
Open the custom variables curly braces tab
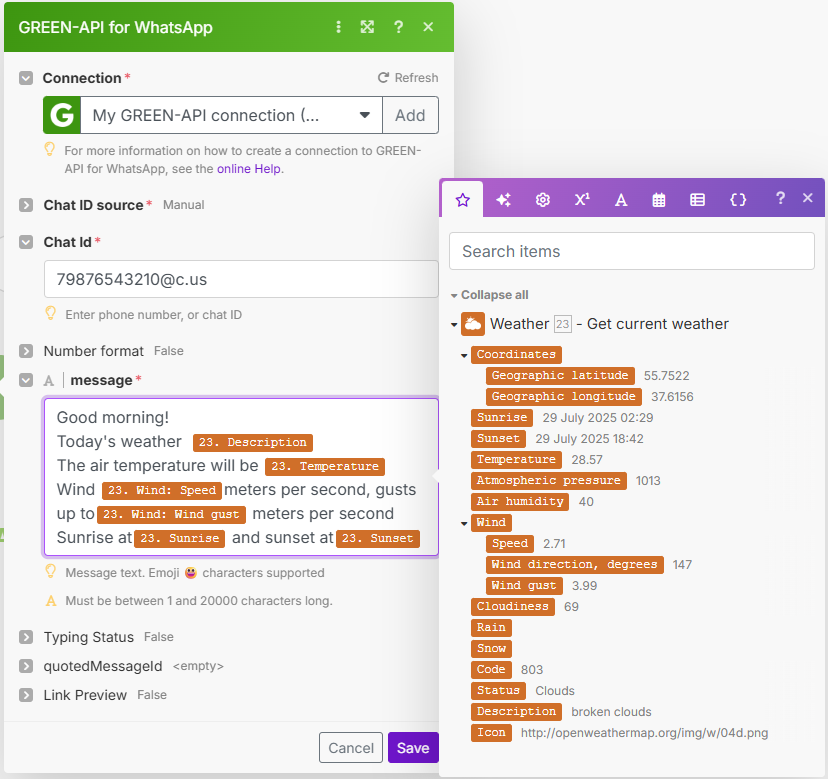(x=738, y=199)
